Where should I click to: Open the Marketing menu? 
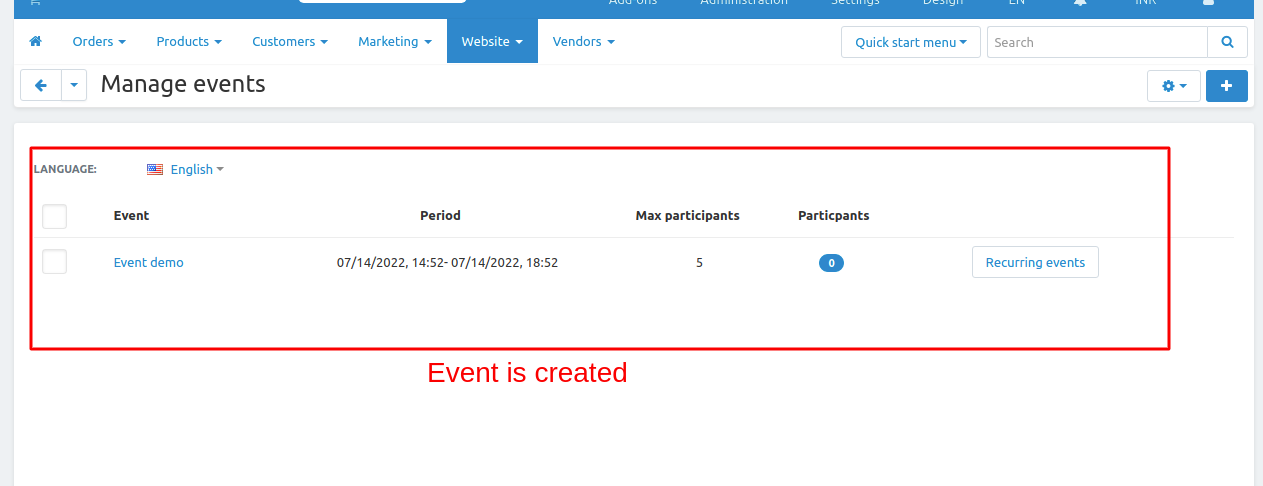point(394,42)
